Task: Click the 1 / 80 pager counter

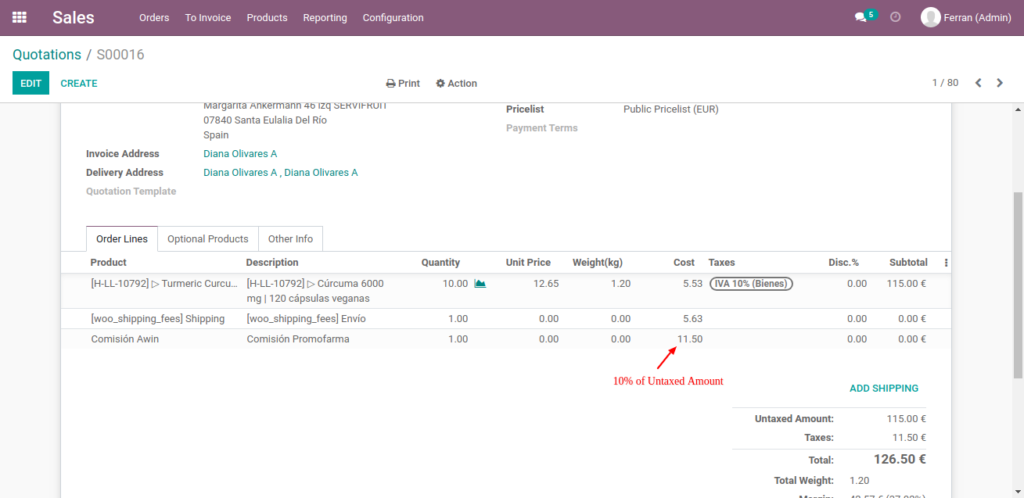Action: pyautogui.click(x=945, y=83)
